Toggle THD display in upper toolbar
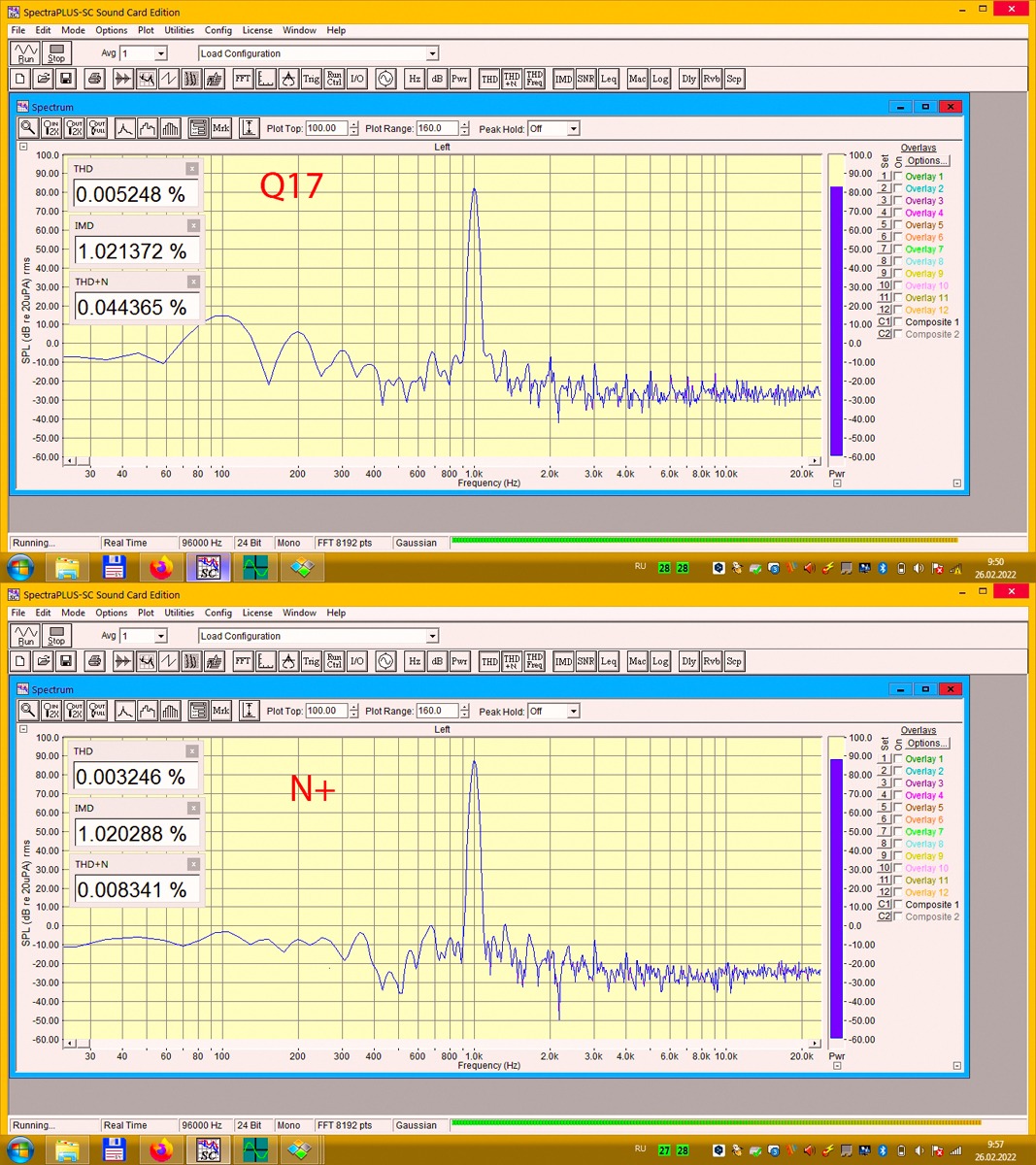 coord(489,79)
